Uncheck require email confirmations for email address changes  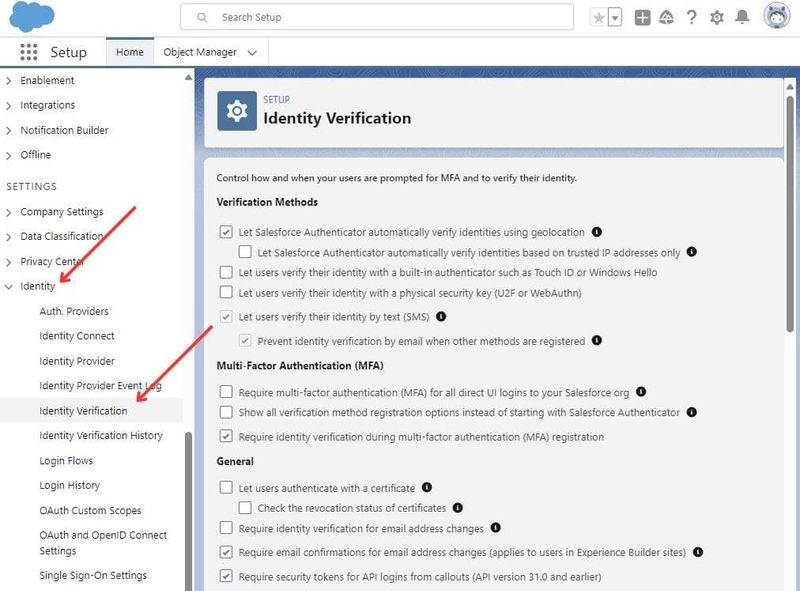click(226, 552)
